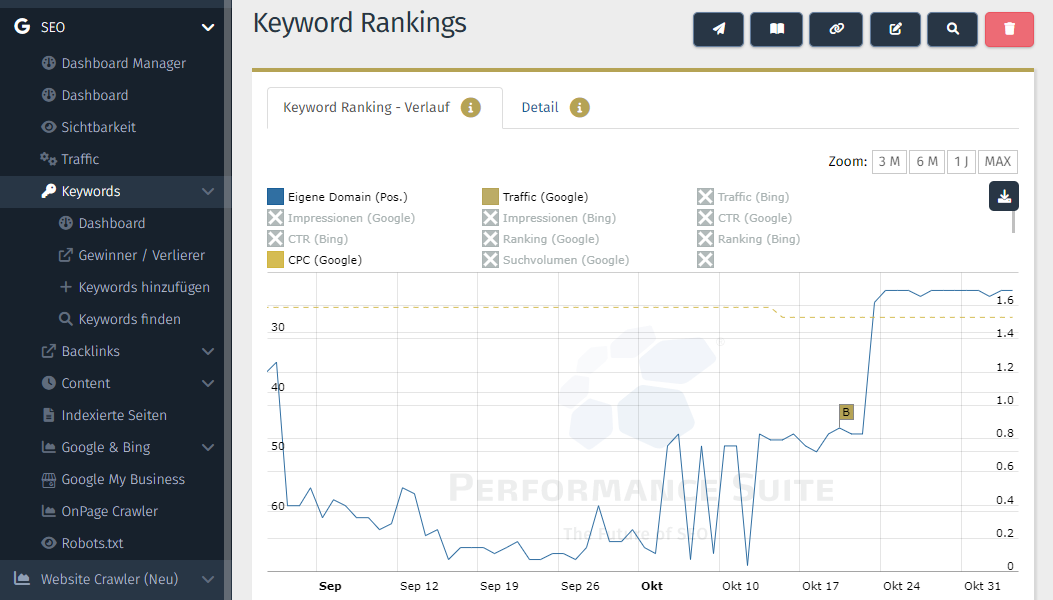Image resolution: width=1053 pixels, height=600 pixels.
Task: Expand the Website Crawler (Neu) chevron
Action: (x=208, y=579)
